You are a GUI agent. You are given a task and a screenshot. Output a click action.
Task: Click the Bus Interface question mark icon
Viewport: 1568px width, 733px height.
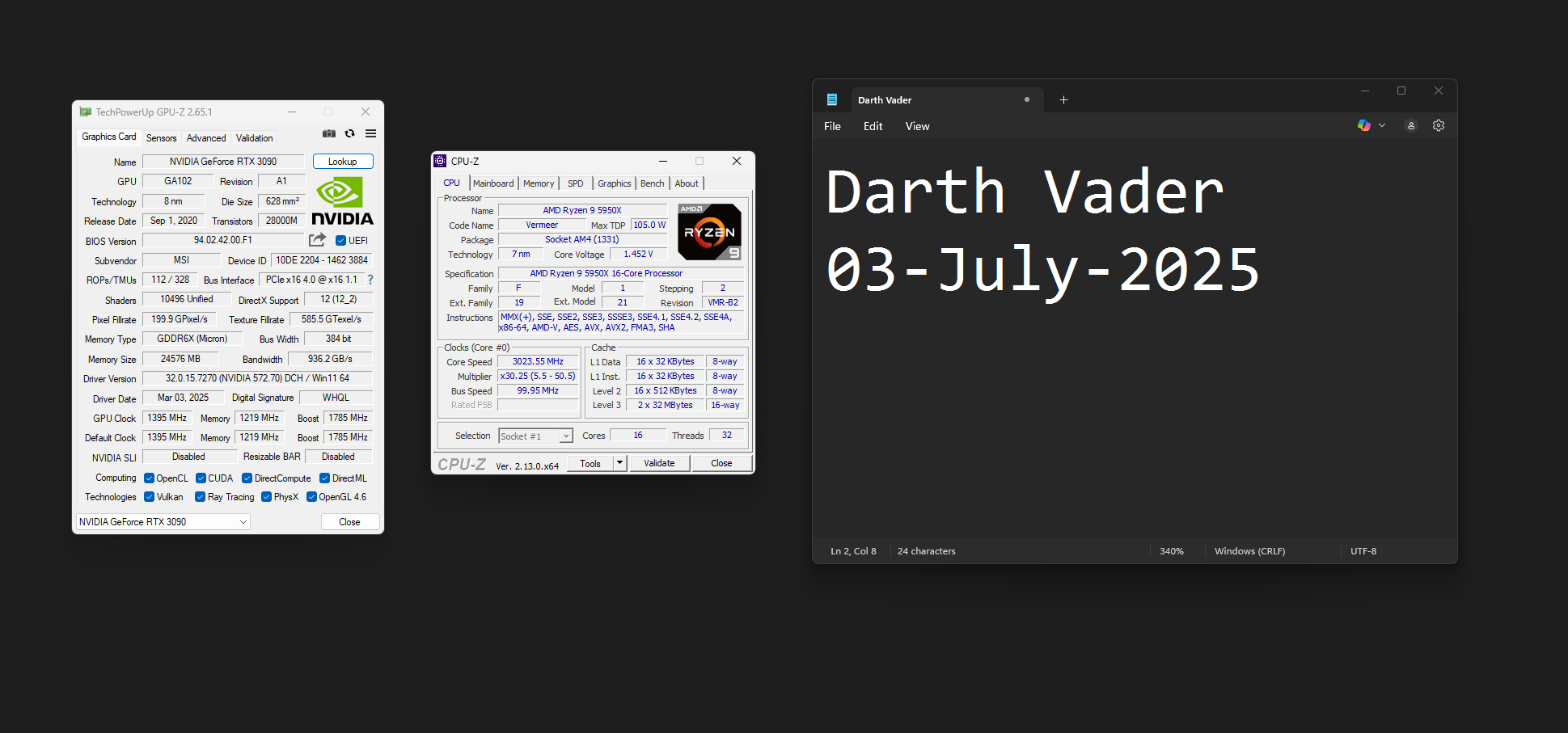click(370, 280)
